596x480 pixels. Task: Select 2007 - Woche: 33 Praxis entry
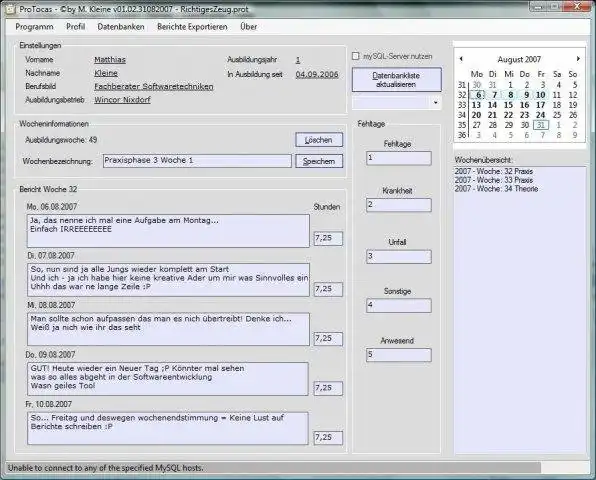click(493, 180)
